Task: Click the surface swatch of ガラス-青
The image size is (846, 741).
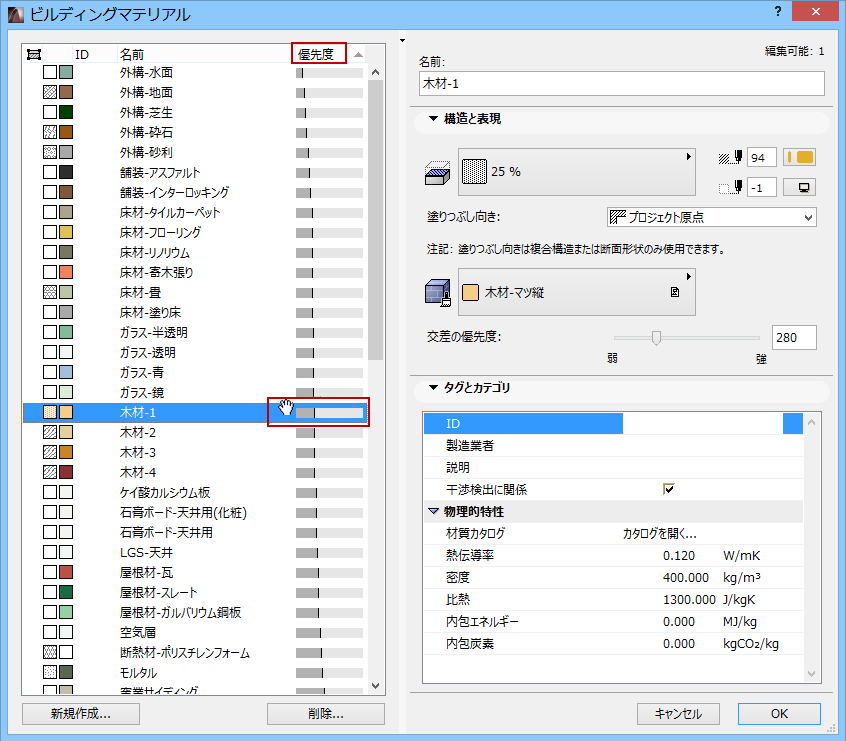Action: coord(66,372)
